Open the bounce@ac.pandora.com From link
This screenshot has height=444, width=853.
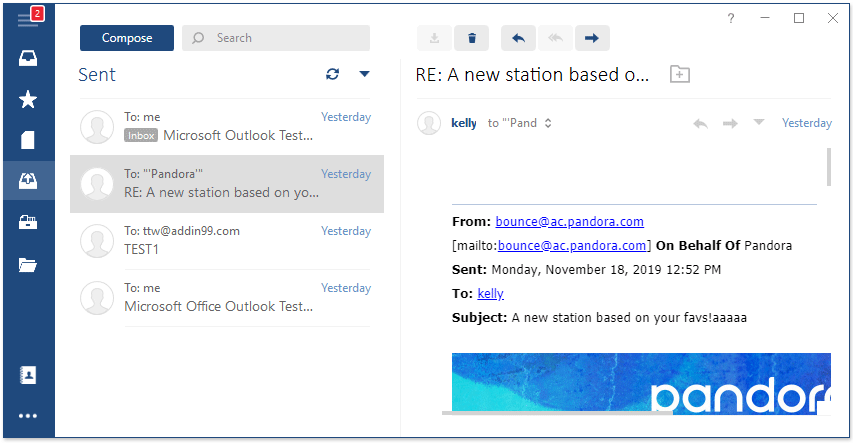click(570, 221)
